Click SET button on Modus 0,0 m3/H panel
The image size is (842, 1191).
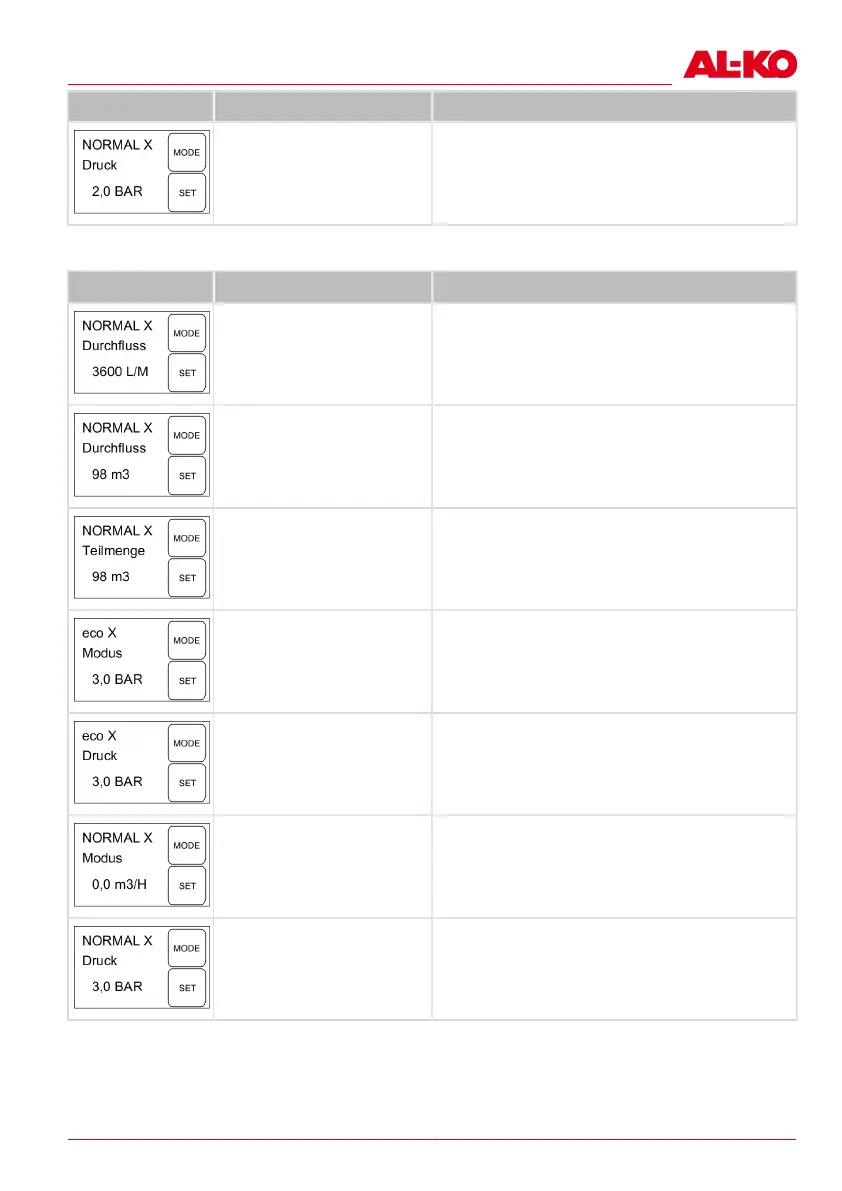click(187, 886)
